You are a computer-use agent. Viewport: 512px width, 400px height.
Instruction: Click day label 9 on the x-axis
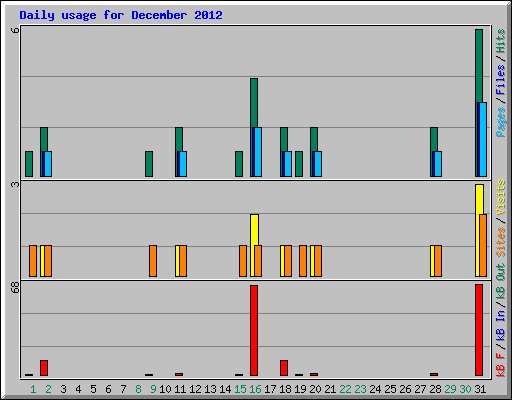click(x=153, y=389)
